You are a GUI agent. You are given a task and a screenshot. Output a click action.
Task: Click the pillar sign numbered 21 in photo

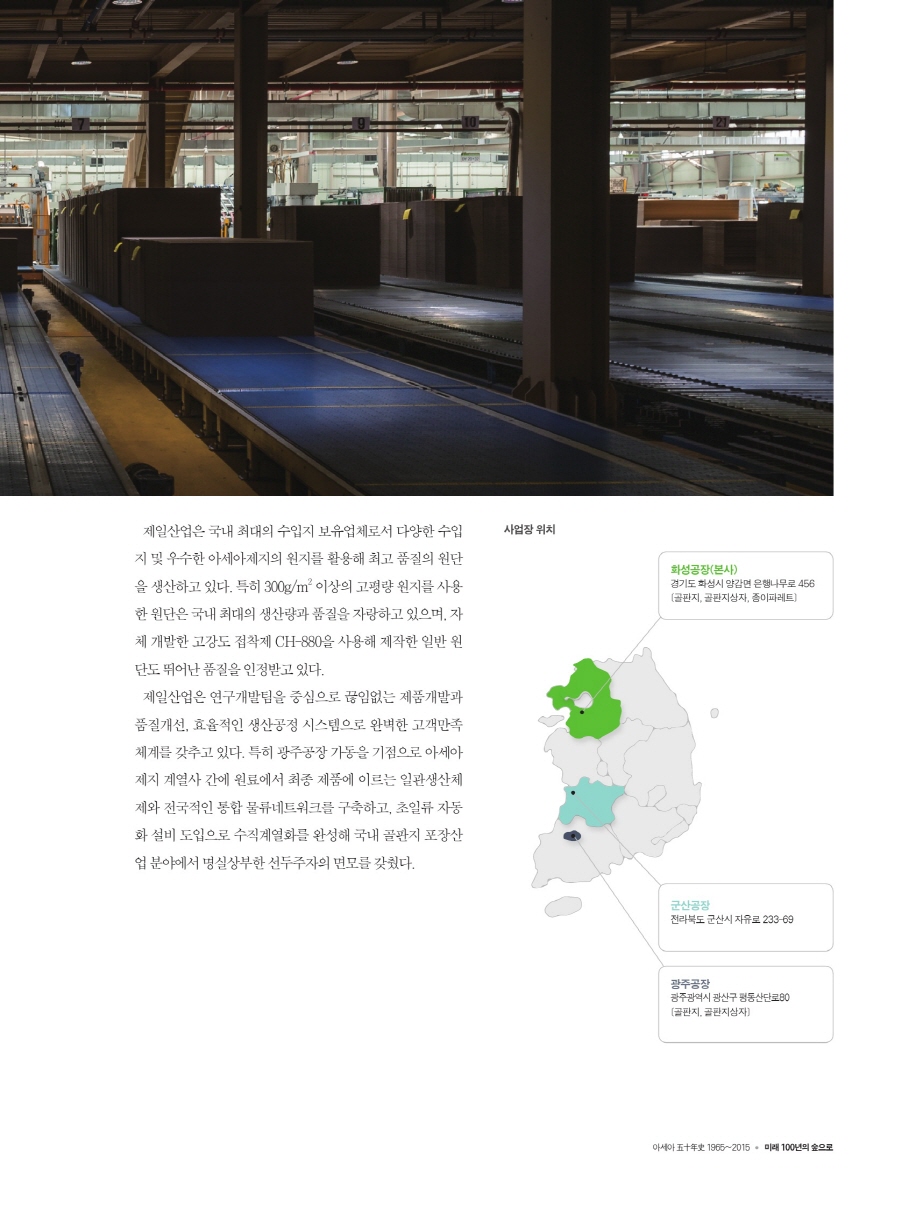720,122
